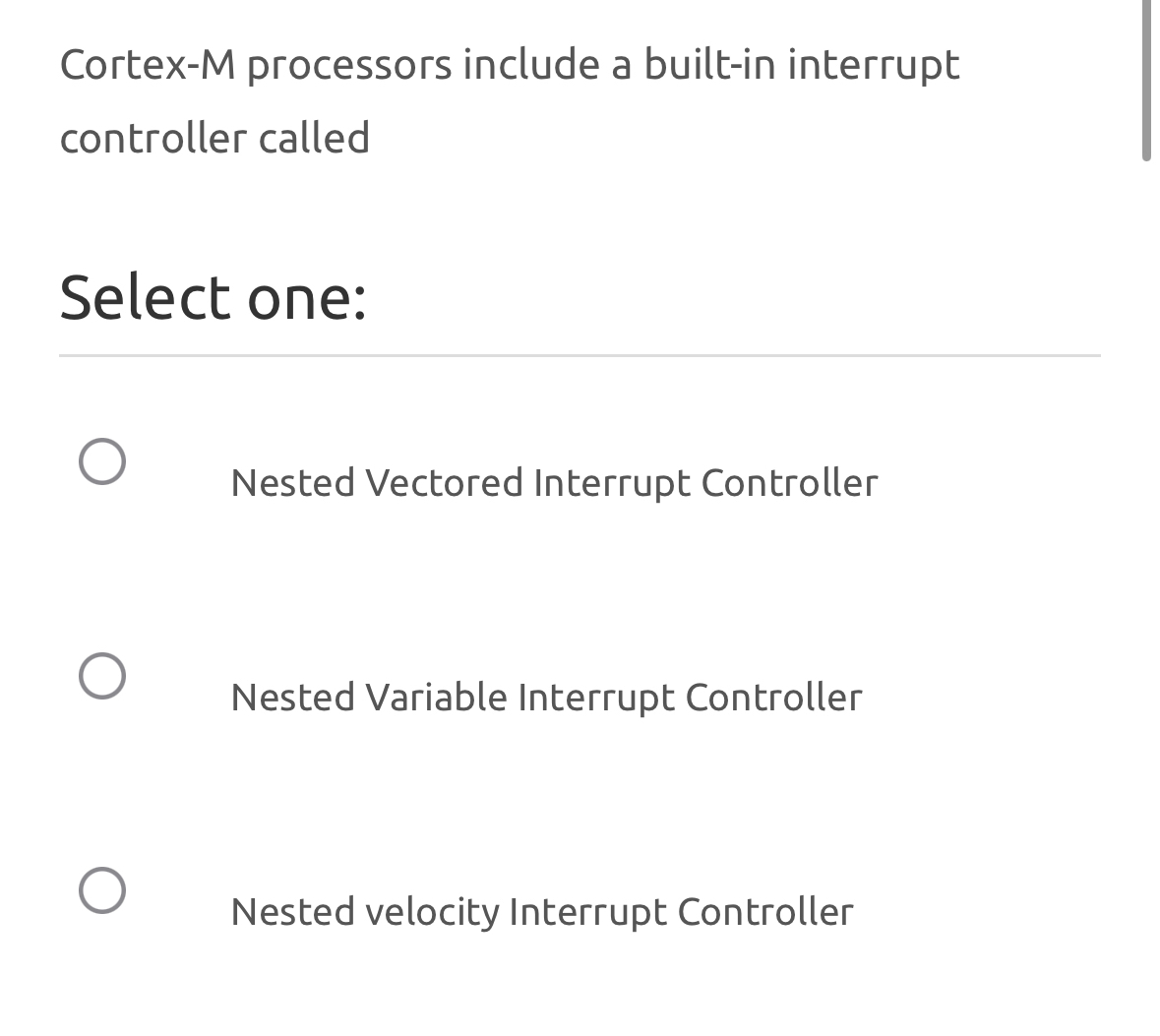Click the "Nested Vectored Interrupt Controller" option label
The image size is (1160, 1036).
554,483
